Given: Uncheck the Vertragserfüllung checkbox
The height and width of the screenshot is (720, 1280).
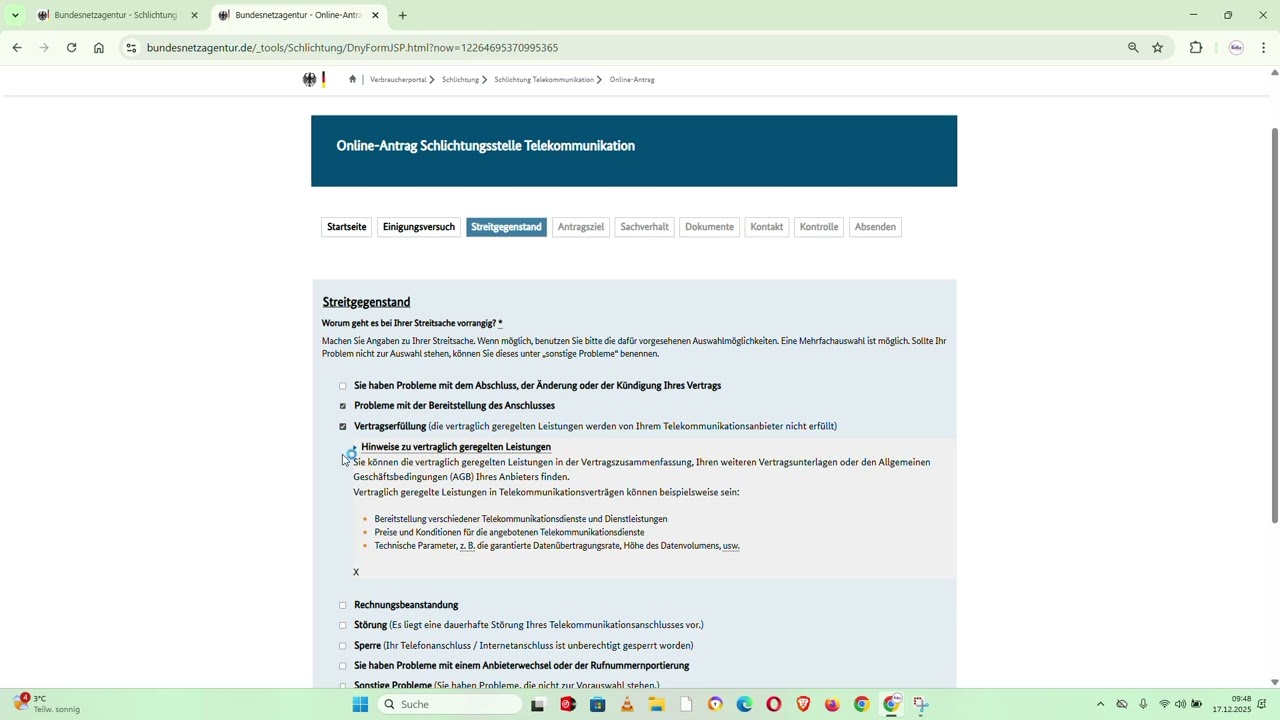Looking at the screenshot, I should [x=342, y=427].
